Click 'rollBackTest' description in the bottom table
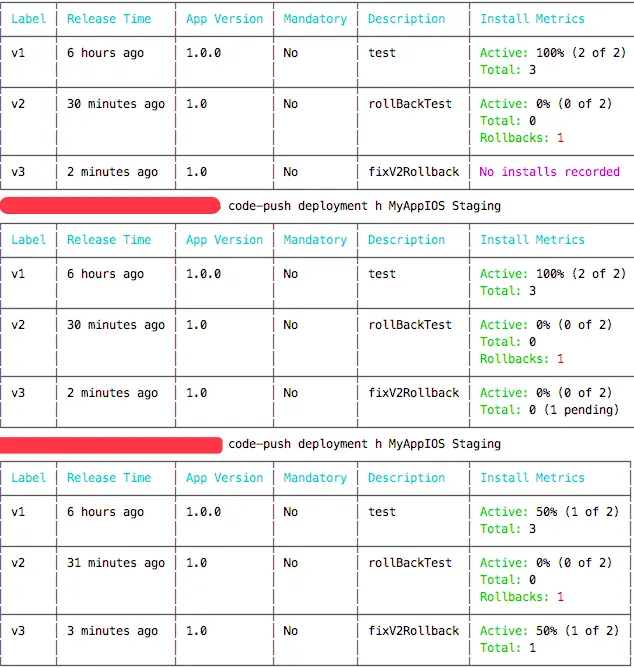 pyautogui.click(x=410, y=563)
